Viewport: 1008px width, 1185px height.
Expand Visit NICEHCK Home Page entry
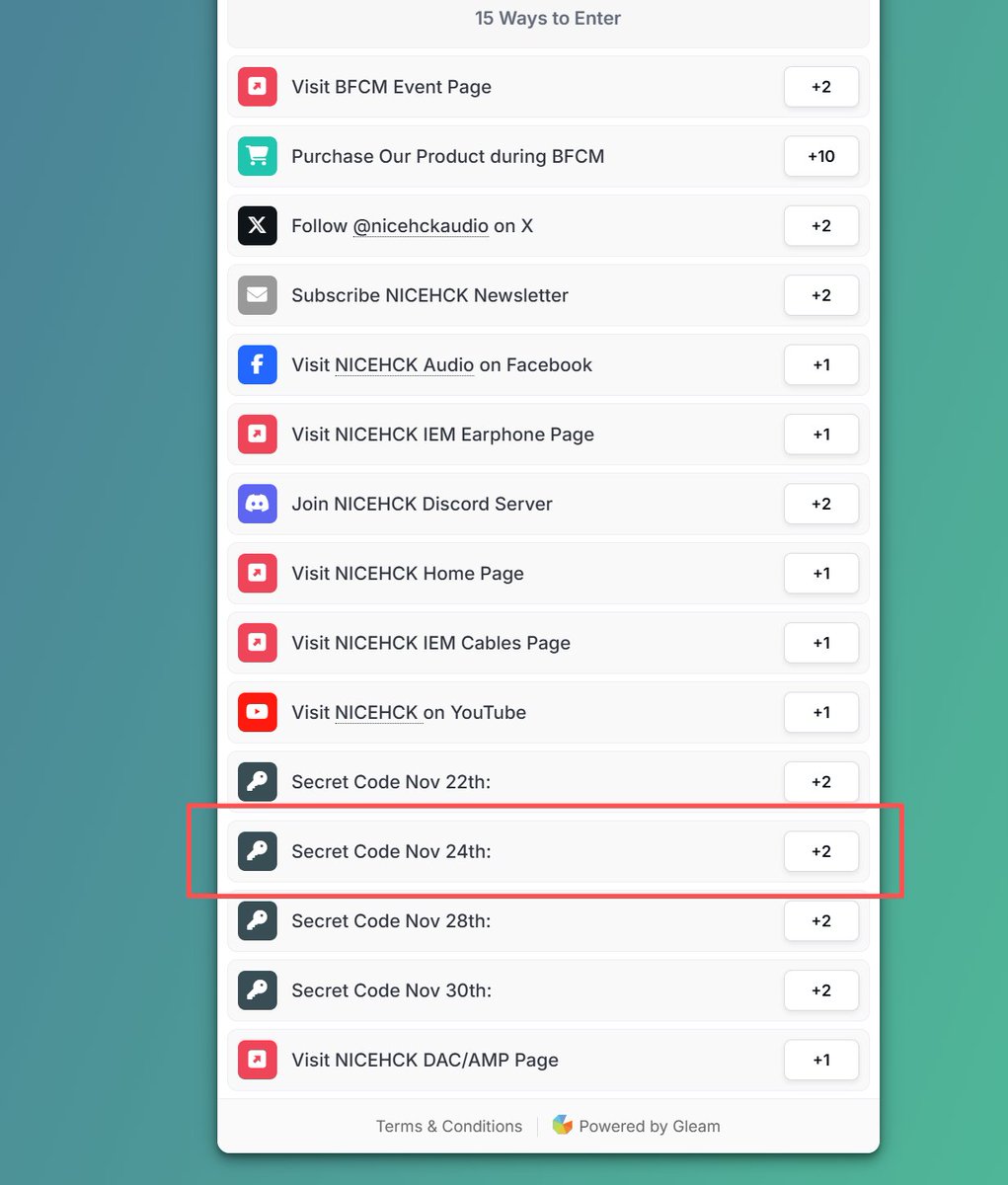[548, 574]
